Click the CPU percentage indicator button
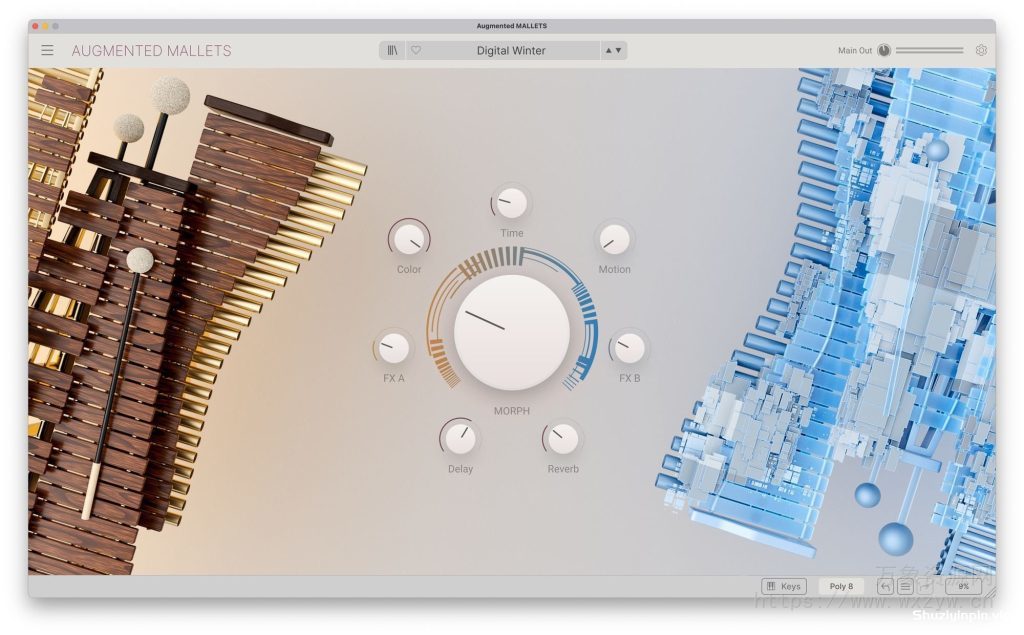The width and height of the screenshot is (1024, 635). coord(962,586)
